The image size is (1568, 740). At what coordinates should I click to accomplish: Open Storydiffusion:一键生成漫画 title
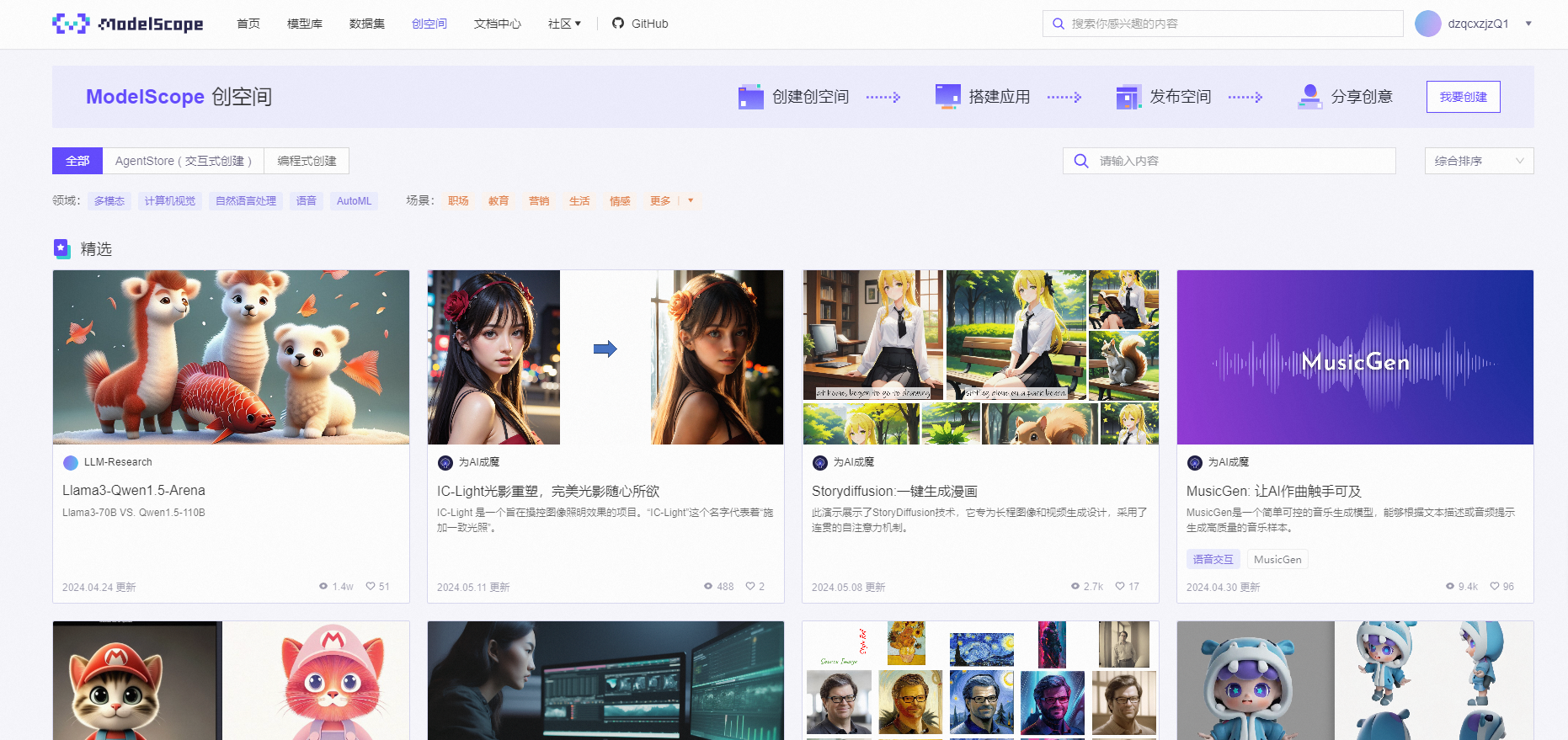(894, 491)
